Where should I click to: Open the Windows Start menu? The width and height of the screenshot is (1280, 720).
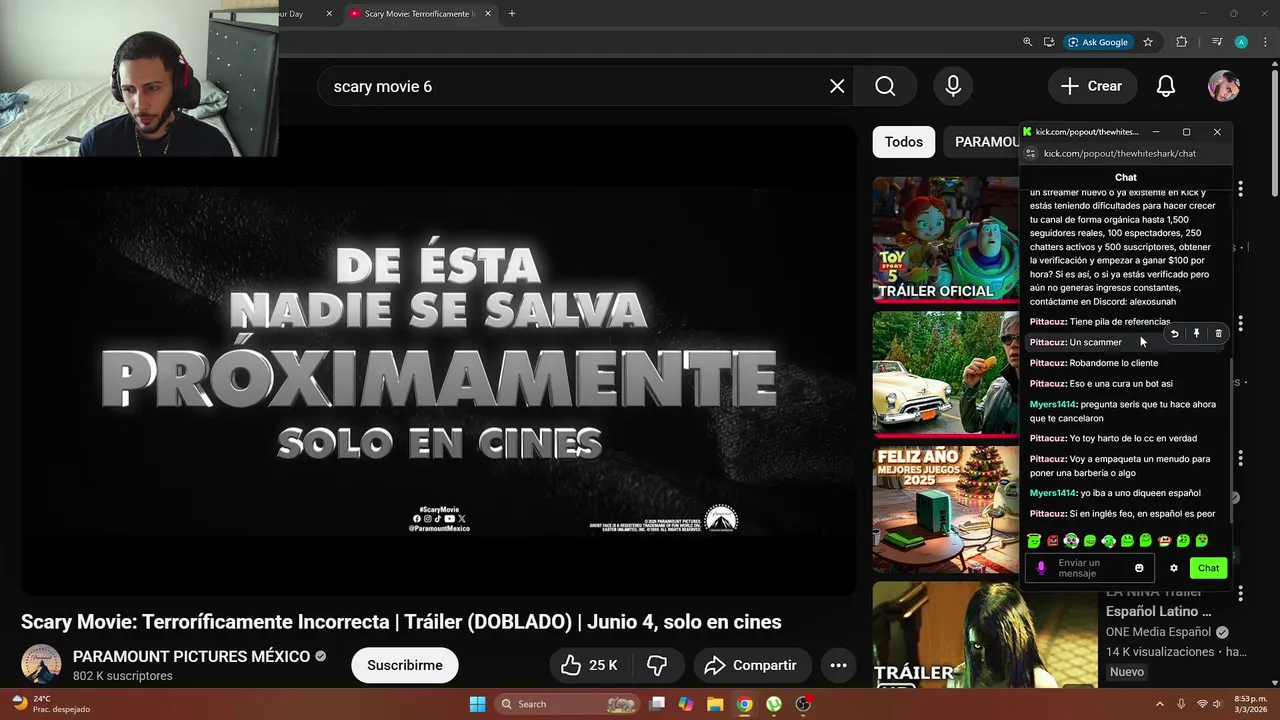point(477,704)
